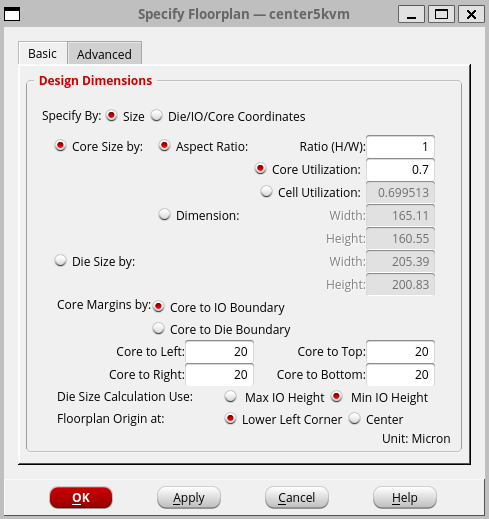Click the Core Utilization value field
The image size is (489, 519).
pos(400,170)
